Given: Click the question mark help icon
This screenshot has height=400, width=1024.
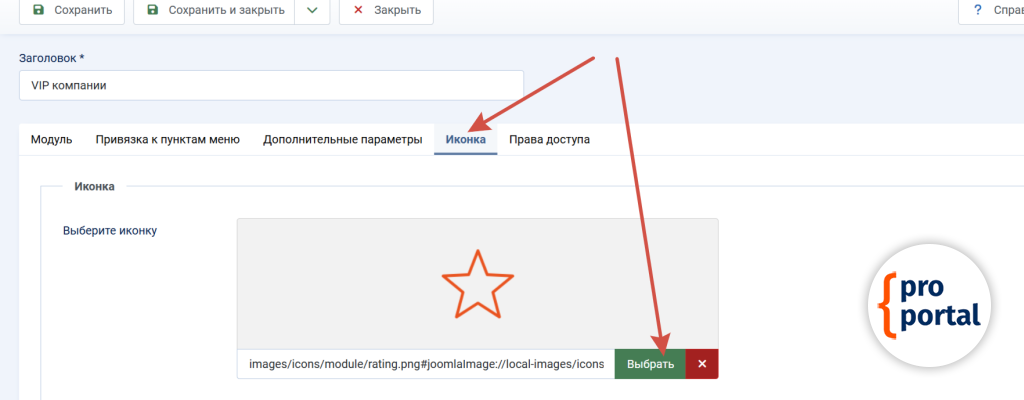Looking at the screenshot, I should click(978, 10).
